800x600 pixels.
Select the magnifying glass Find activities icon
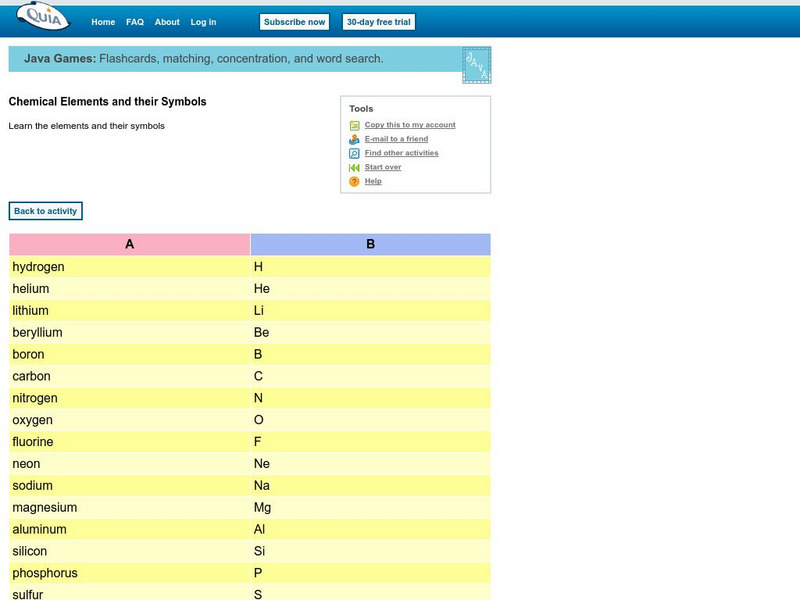[x=353, y=152]
